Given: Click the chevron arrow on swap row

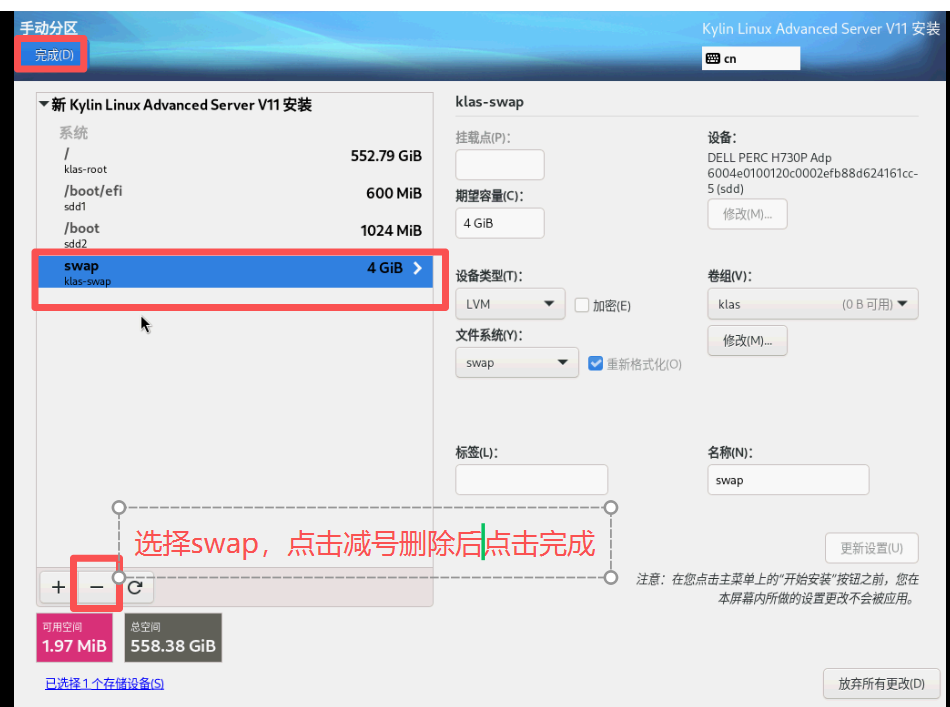Looking at the screenshot, I should (x=418, y=268).
